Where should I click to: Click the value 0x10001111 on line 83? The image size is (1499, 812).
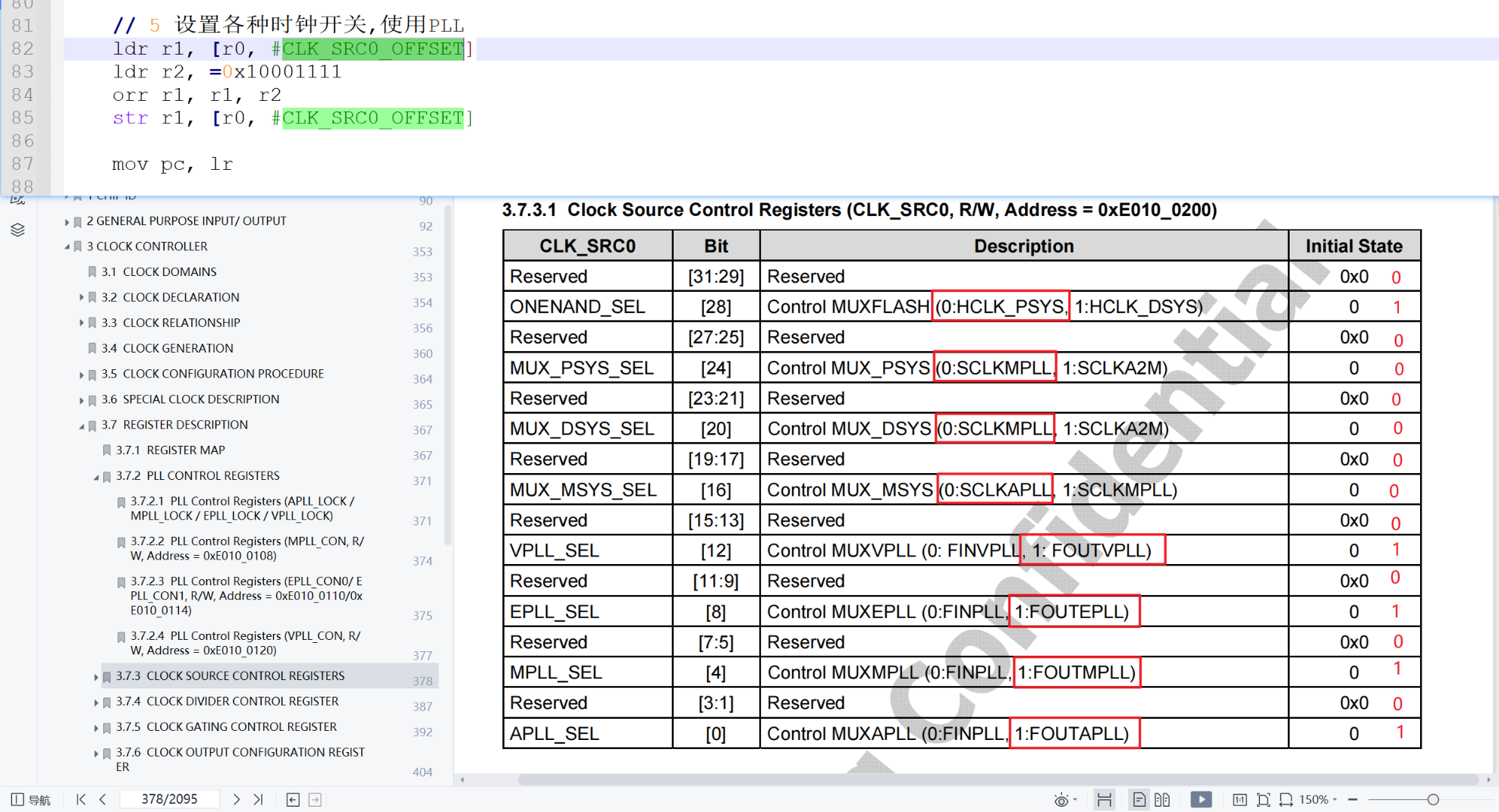[x=281, y=72]
